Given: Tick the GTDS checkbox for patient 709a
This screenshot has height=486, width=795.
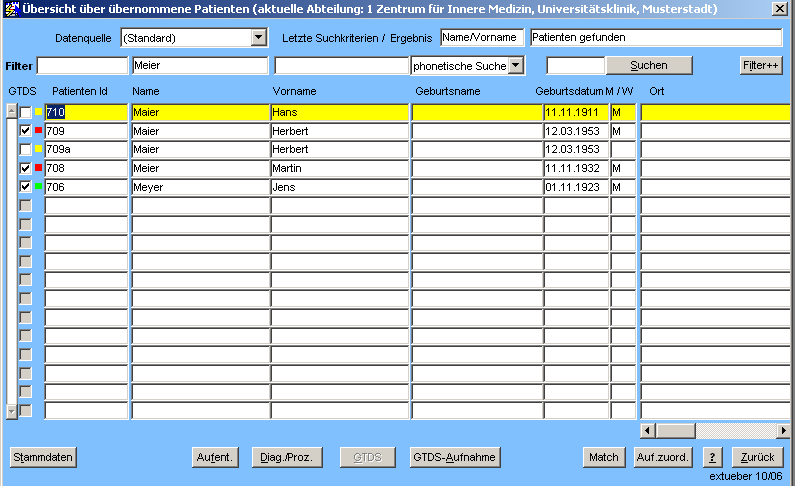Looking at the screenshot, I should 26,150.
